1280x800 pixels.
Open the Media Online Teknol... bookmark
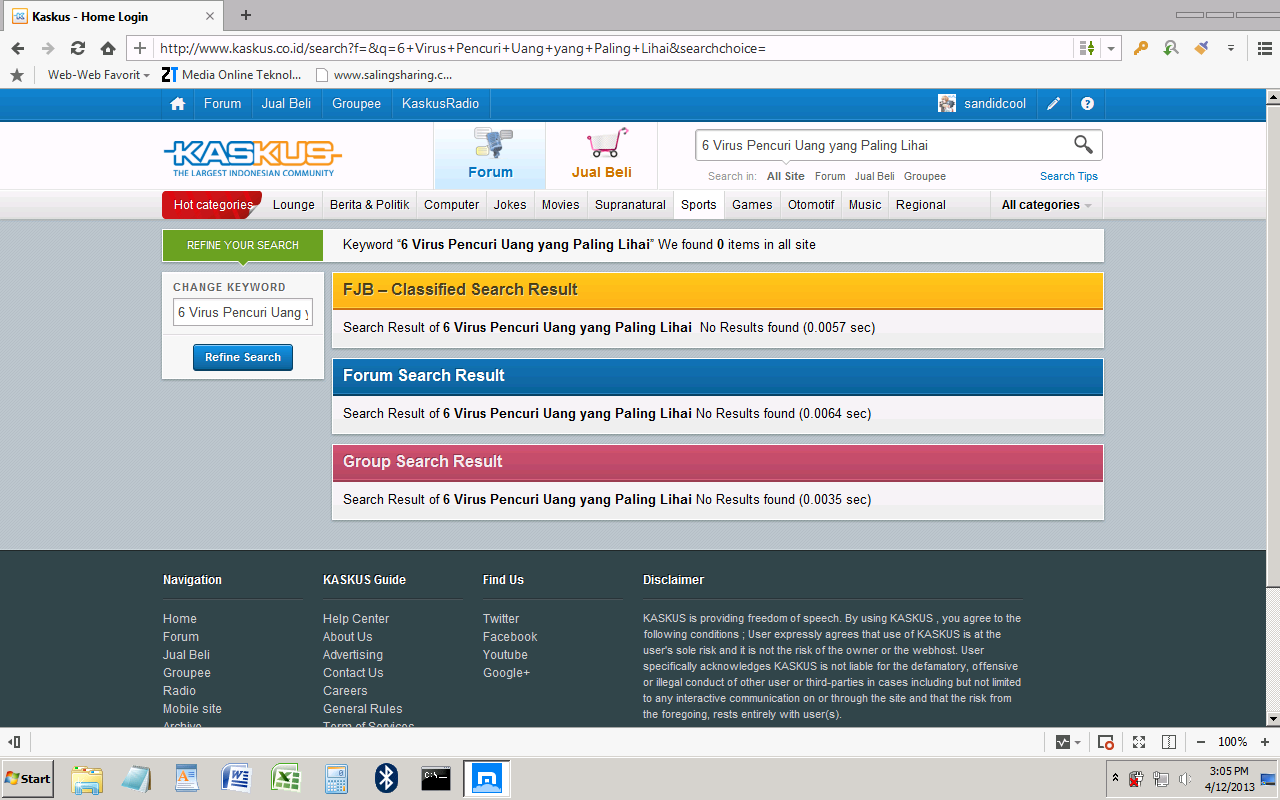pyautogui.click(x=232, y=75)
